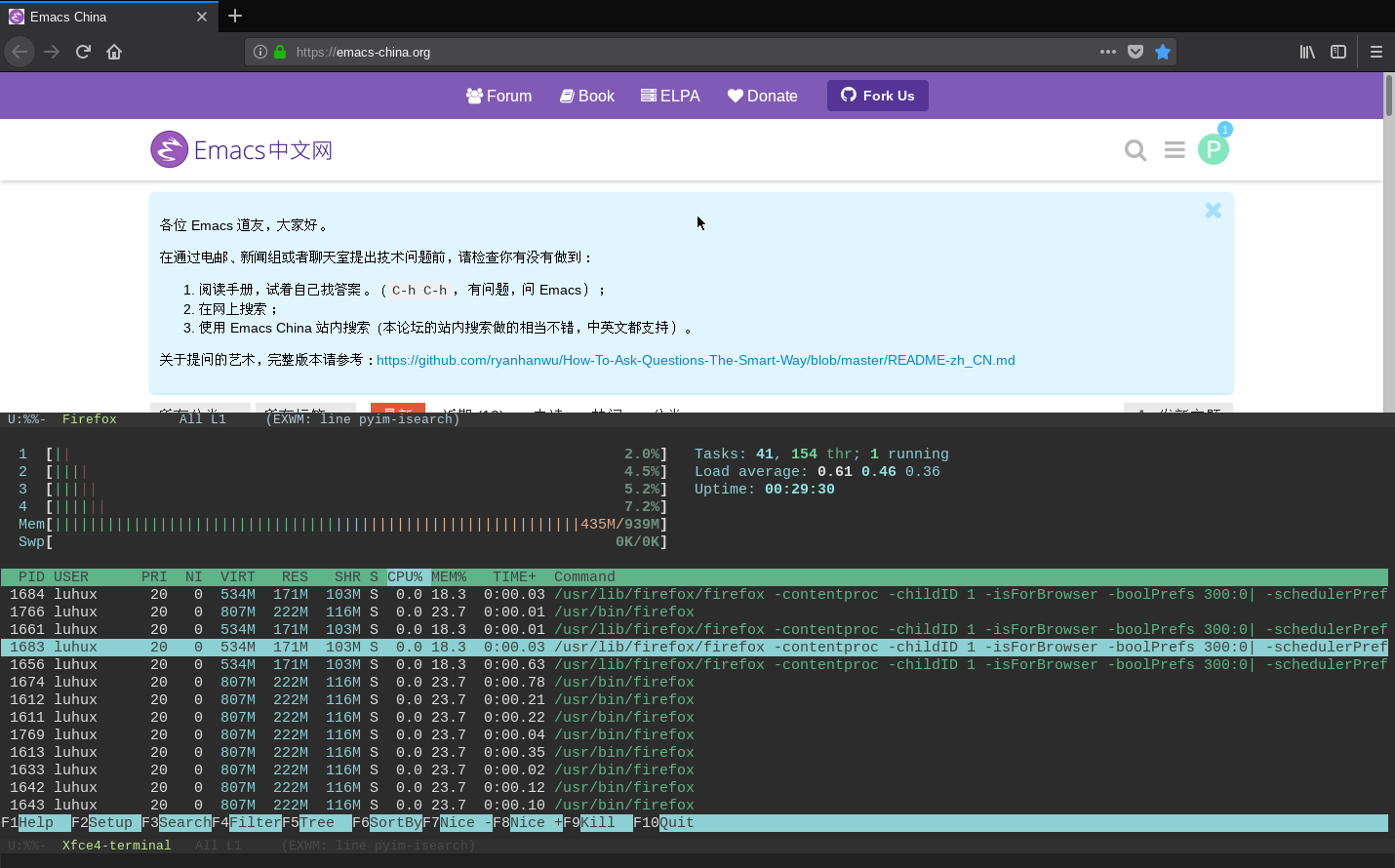Go to the Firefox home page icon

click(114, 52)
